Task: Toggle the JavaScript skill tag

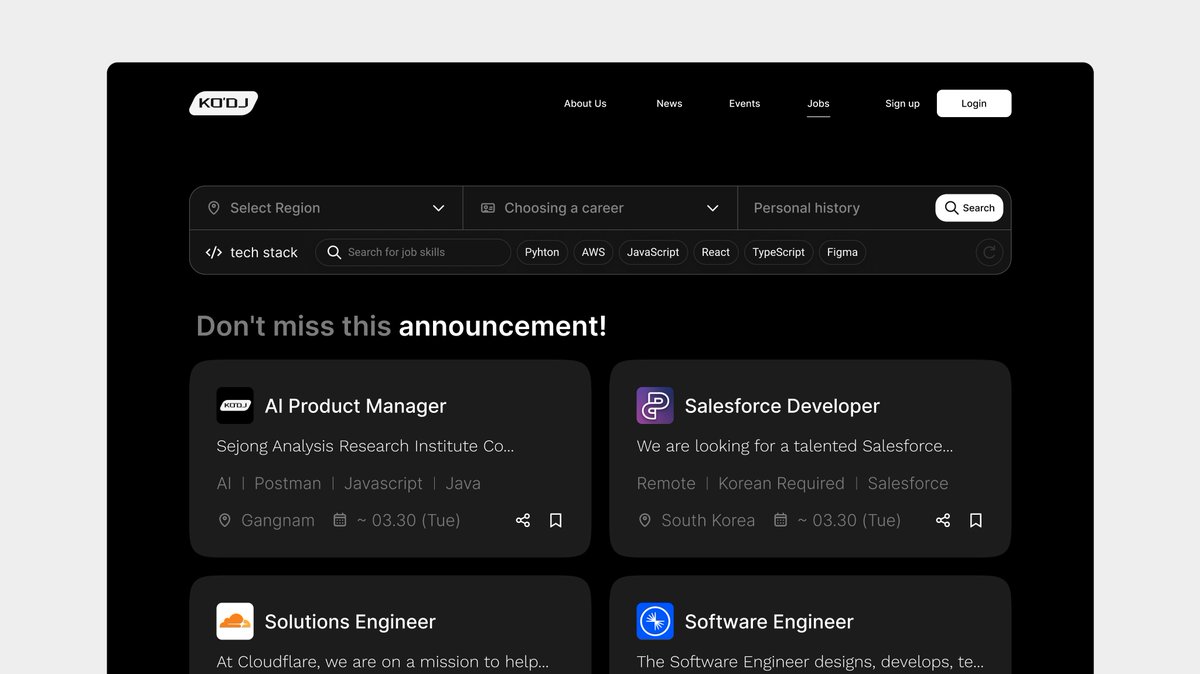Action: click(653, 252)
